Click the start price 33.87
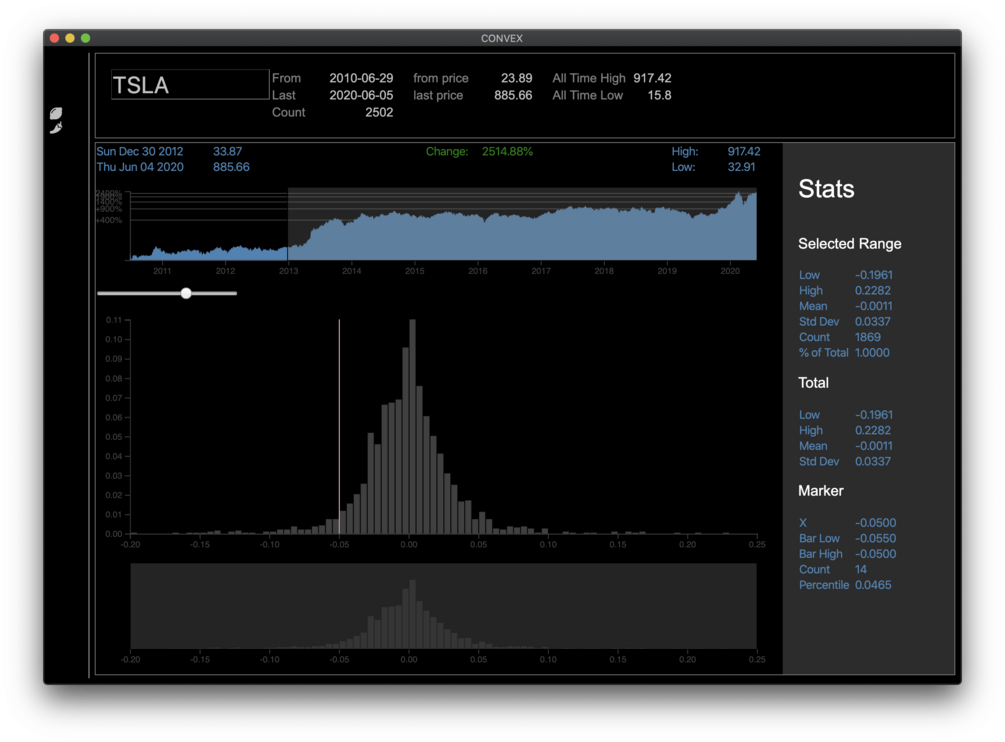This screenshot has height=742, width=1005. pos(228,152)
